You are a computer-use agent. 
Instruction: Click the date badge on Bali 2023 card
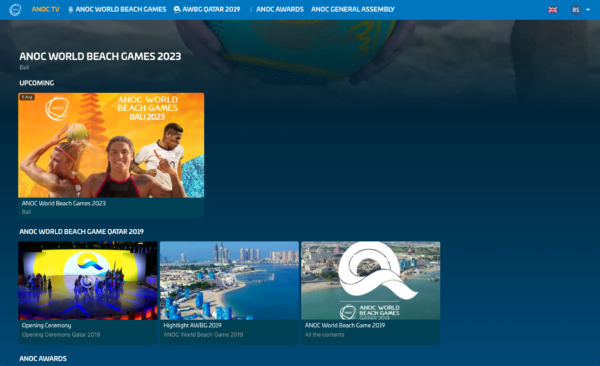tap(27, 97)
